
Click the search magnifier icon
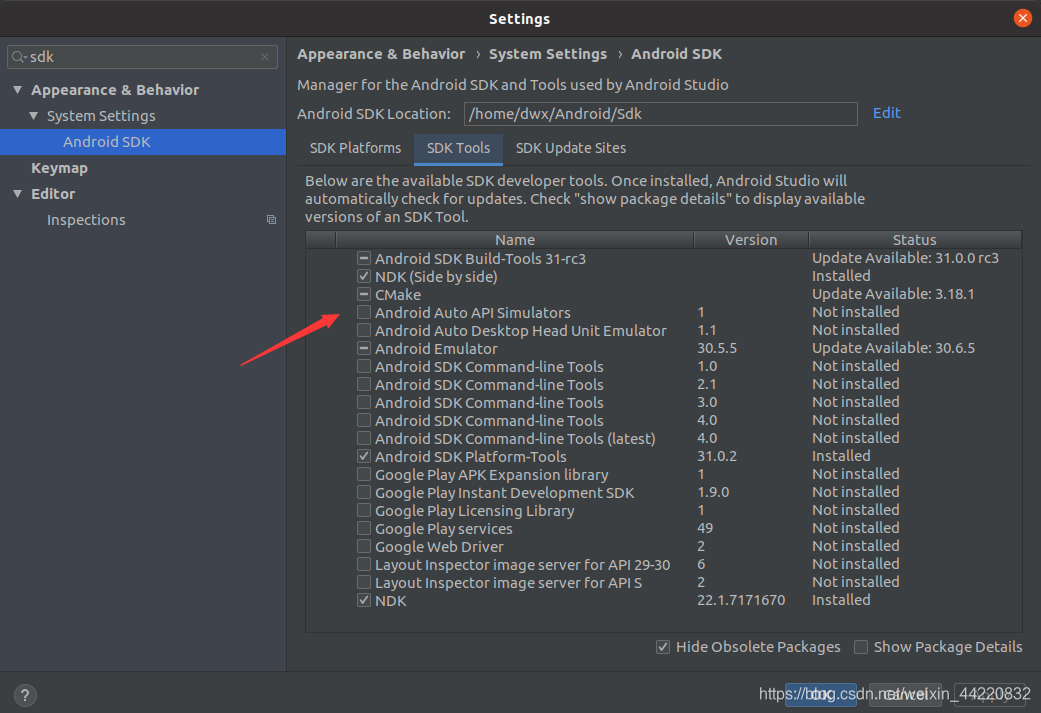[x=19, y=57]
